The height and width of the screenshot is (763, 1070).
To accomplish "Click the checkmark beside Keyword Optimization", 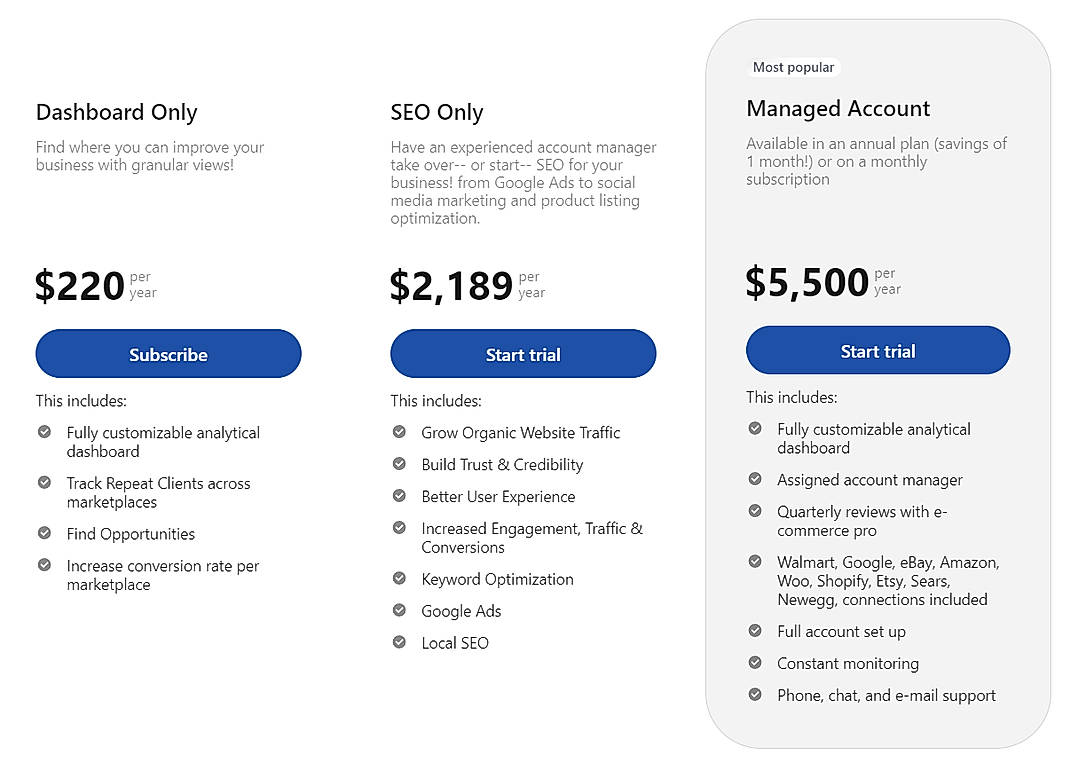I will click(399, 579).
